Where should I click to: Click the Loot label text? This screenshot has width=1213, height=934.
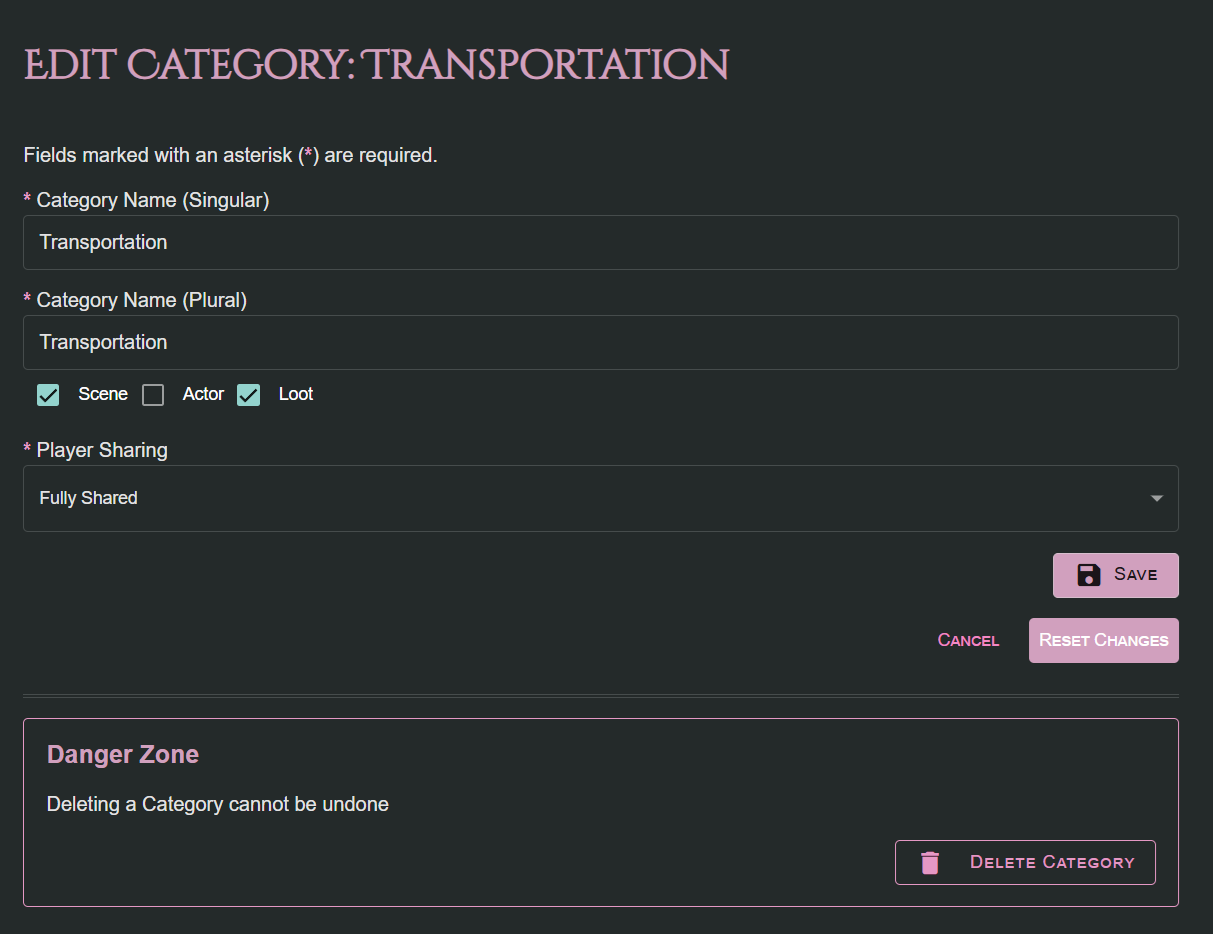296,394
